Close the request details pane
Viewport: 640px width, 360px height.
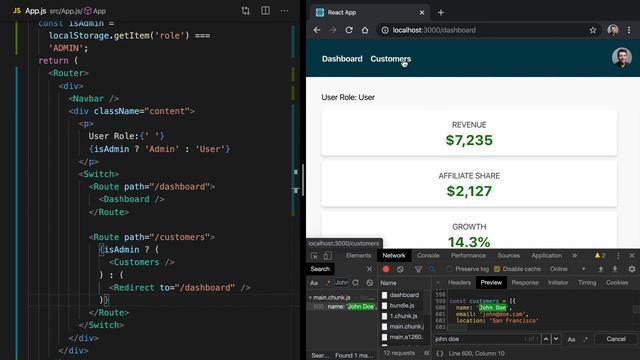[438, 282]
